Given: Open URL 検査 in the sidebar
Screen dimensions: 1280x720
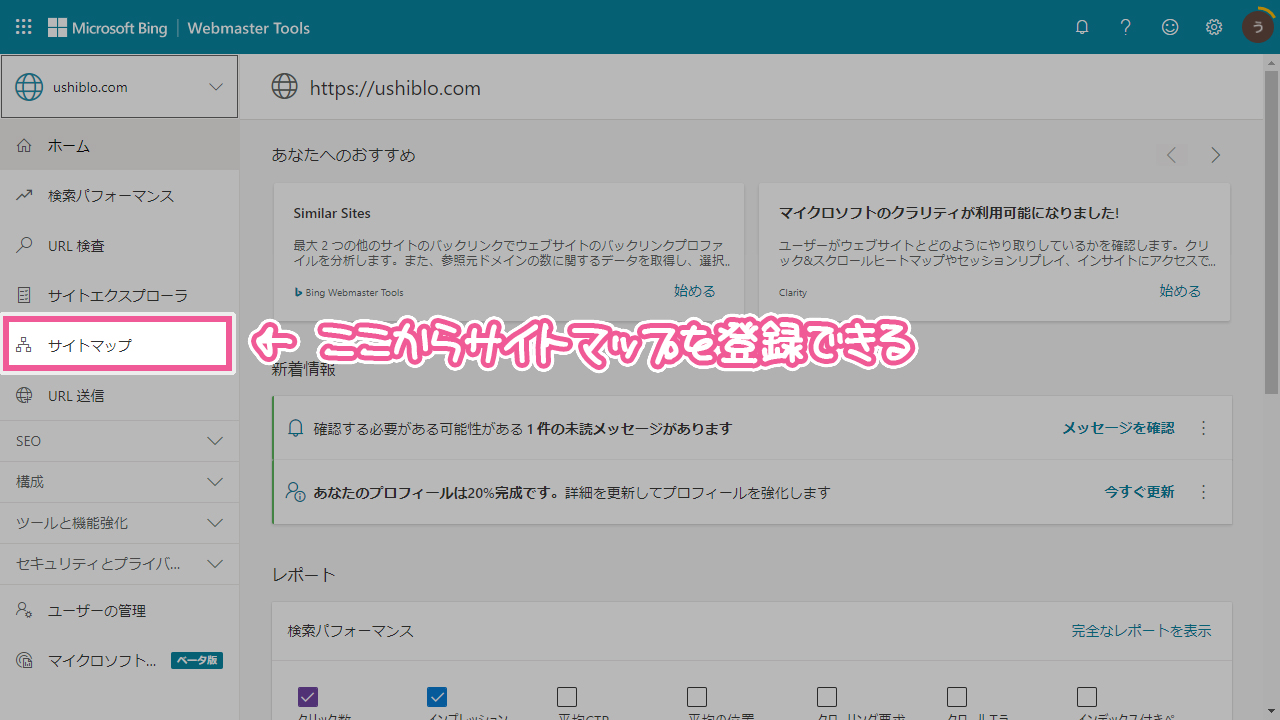Looking at the screenshot, I should [119, 246].
